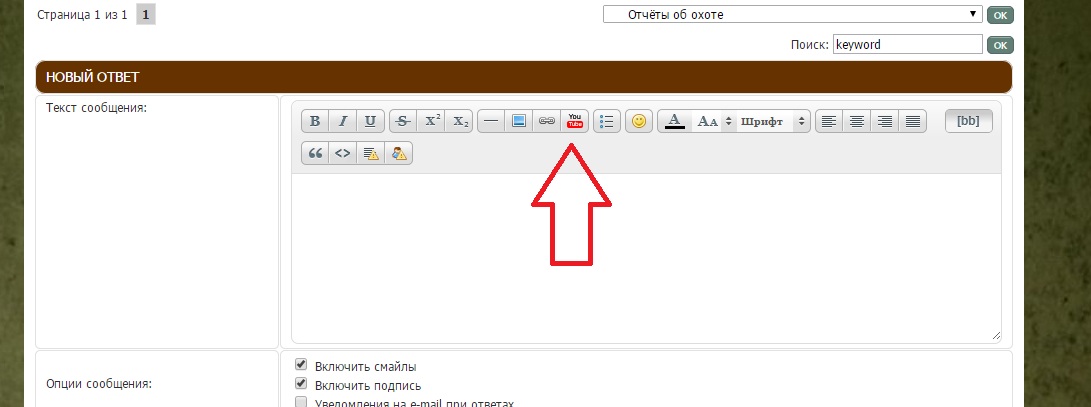Click the keyword search input field
The height and width of the screenshot is (407, 1091).
(907, 45)
